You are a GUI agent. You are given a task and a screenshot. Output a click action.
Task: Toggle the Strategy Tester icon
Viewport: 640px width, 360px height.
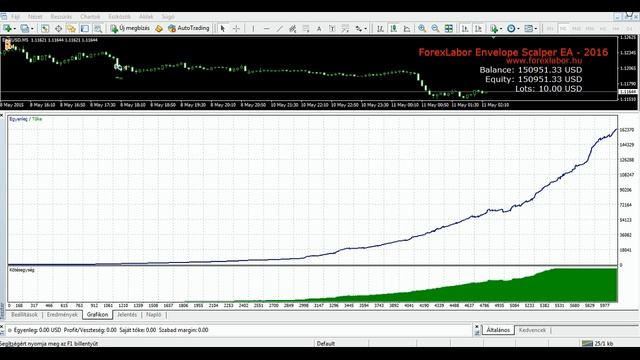[98, 28]
